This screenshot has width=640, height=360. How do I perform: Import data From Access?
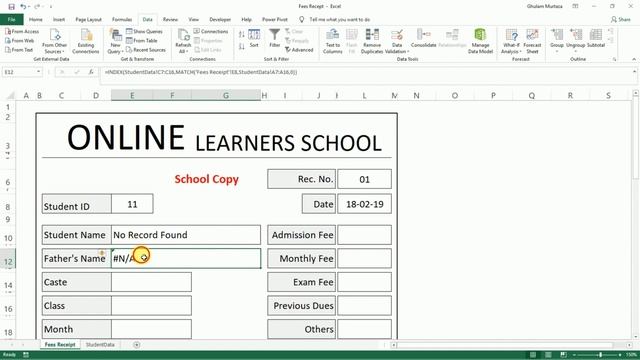point(22,31)
